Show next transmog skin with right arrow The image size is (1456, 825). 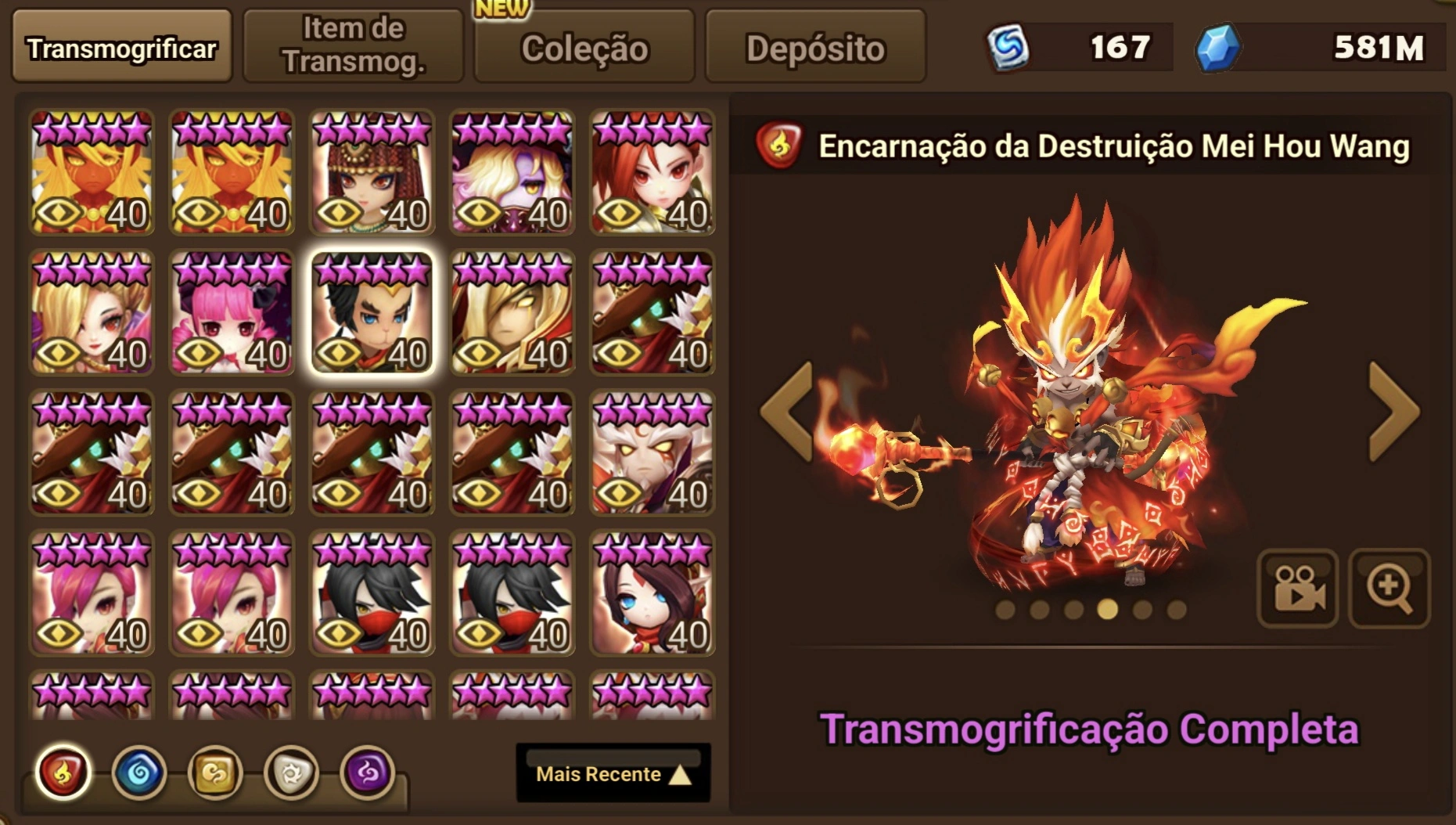click(1393, 412)
